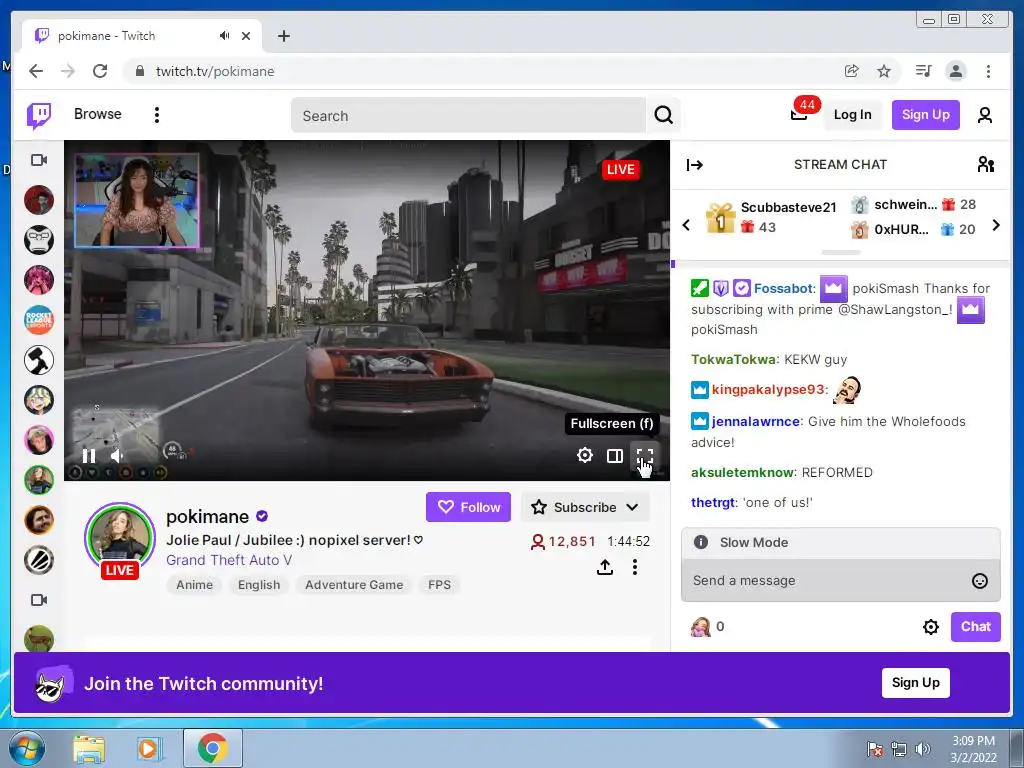The image size is (1024, 768).
Task: Select the English tag
Action: tap(259, 585)
